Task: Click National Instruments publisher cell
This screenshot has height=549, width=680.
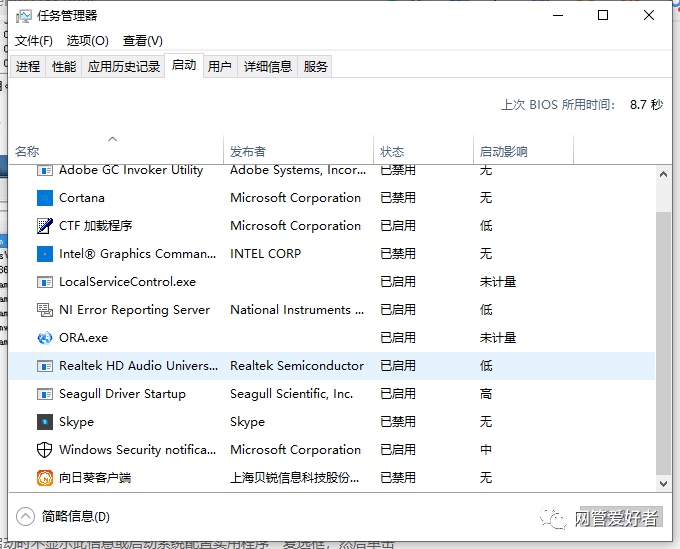Action: [297, 310]
